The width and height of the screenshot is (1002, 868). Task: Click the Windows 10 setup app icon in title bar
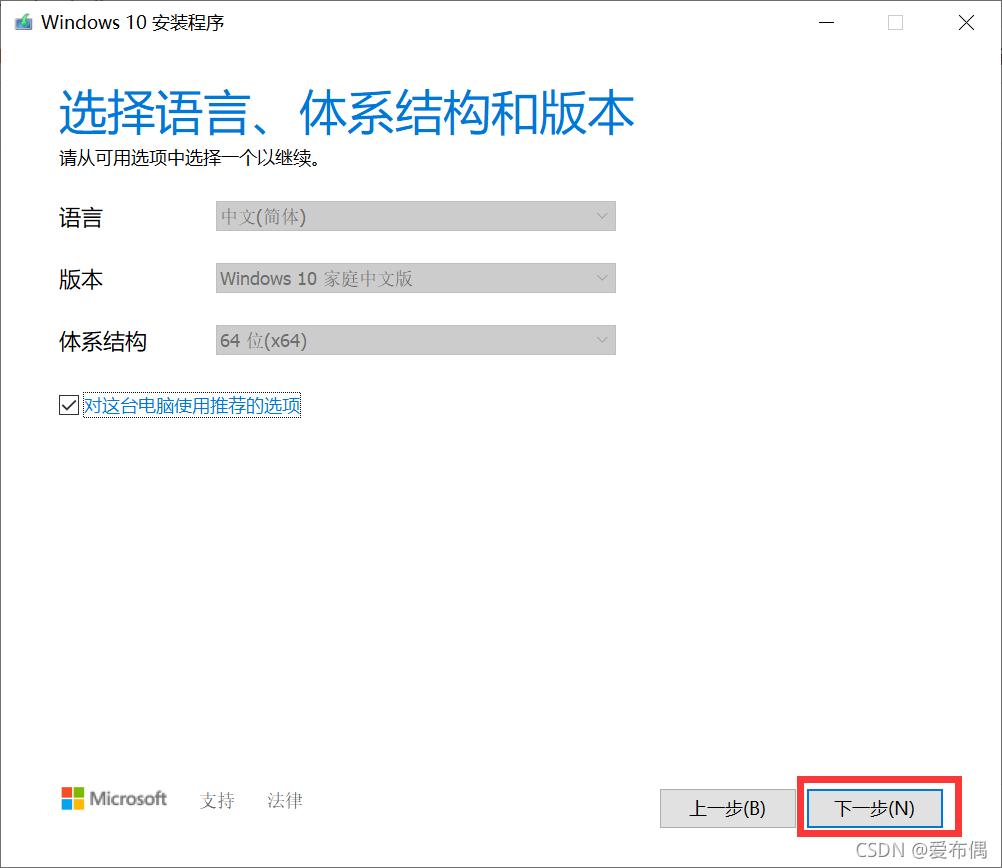24,23
